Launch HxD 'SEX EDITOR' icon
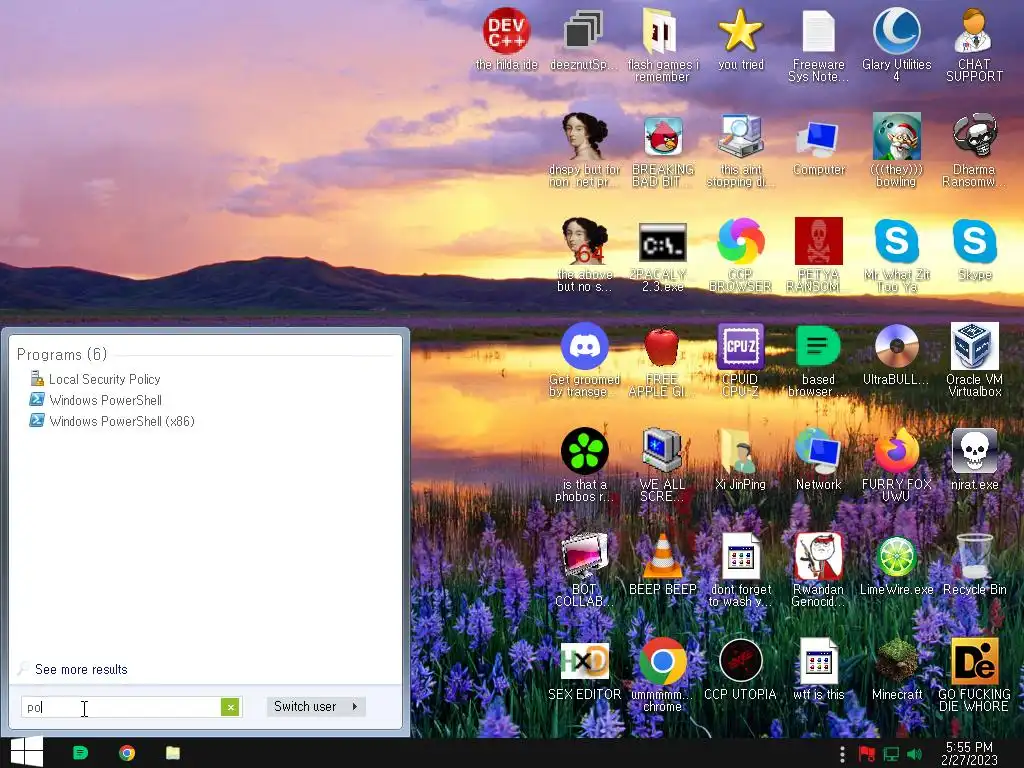 [584, 662]
